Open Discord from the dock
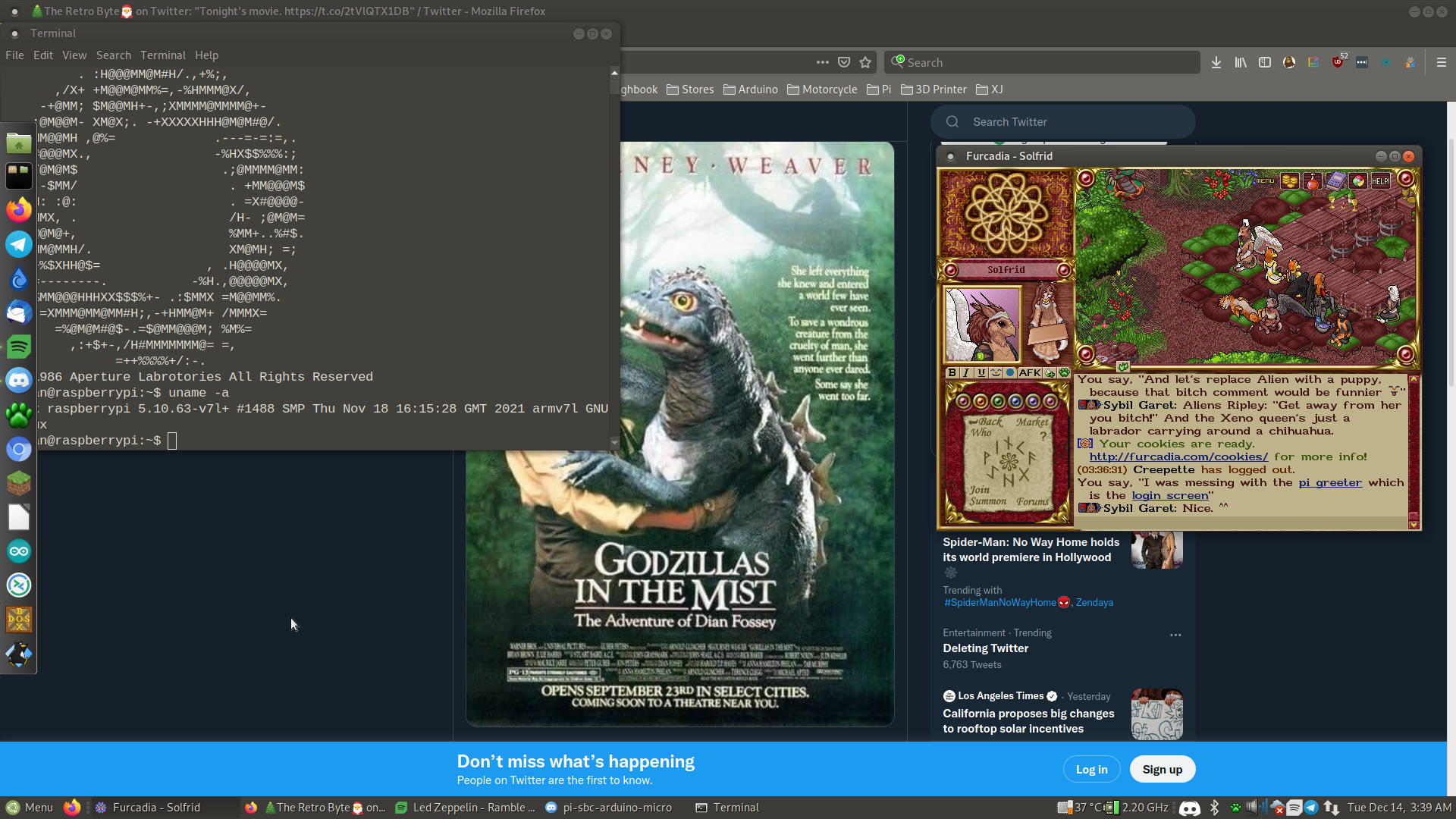Image resolution: width=1456 pixels, height=819 pixels. point(19,381)
